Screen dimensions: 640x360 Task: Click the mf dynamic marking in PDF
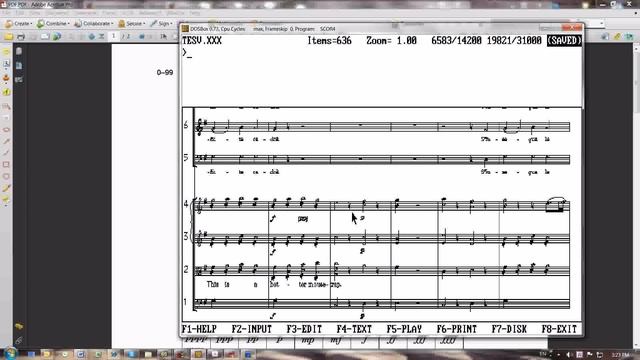tap(336, 340)
